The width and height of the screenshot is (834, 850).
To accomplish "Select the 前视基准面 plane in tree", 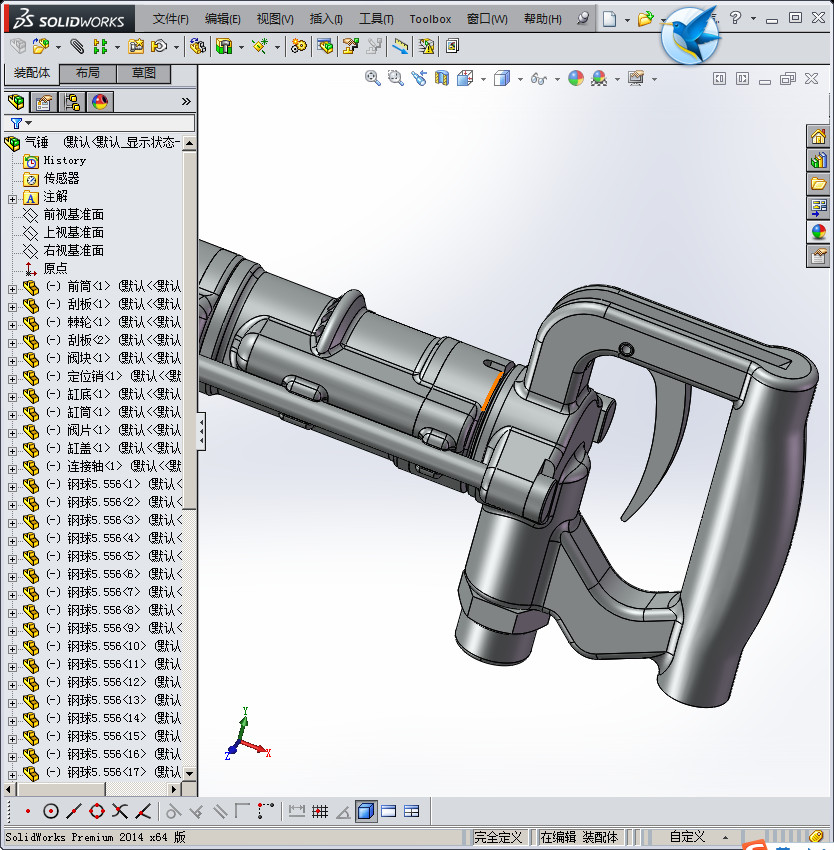I will (73, 215).
